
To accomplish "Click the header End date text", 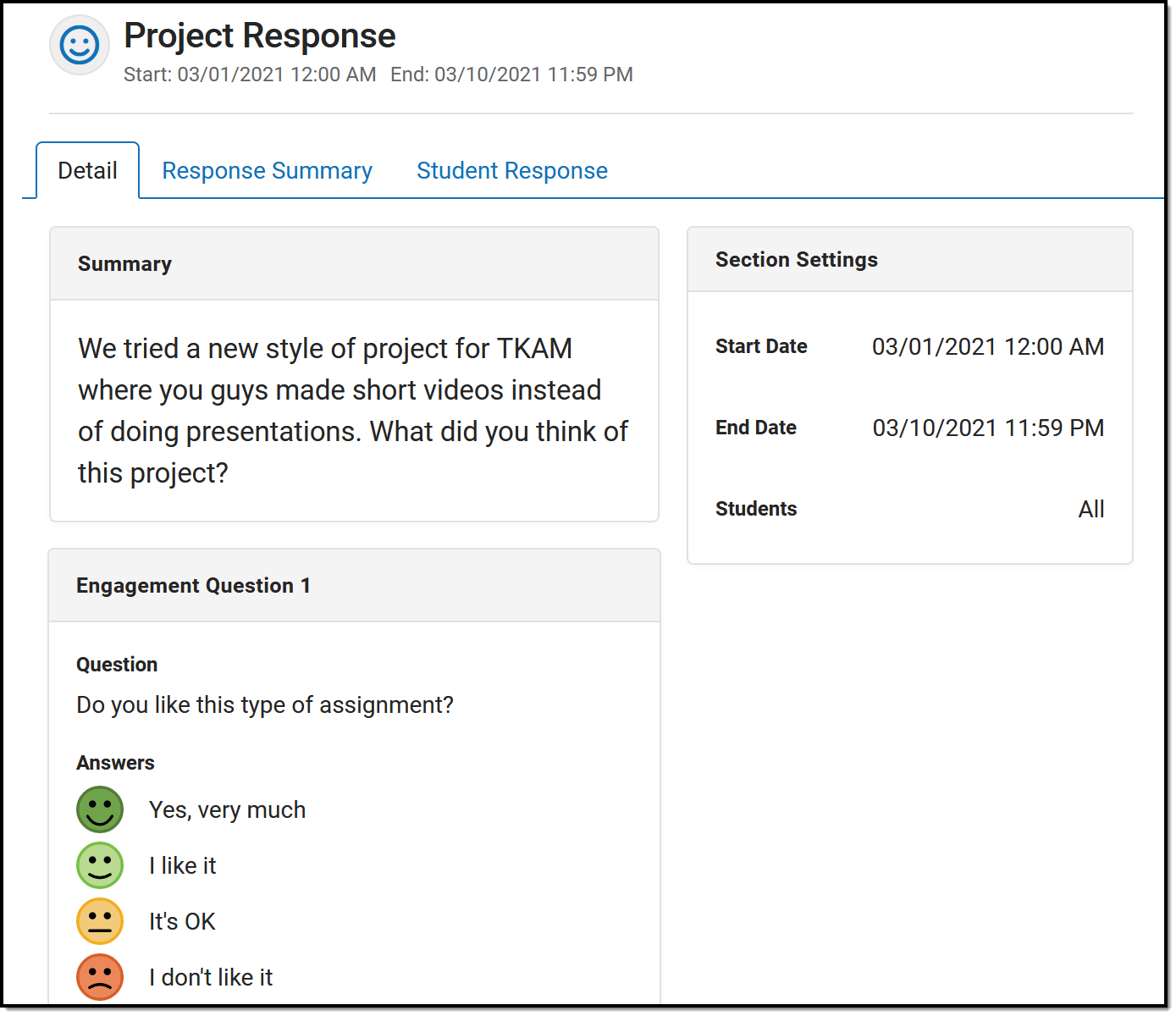I will pos(511,75).
